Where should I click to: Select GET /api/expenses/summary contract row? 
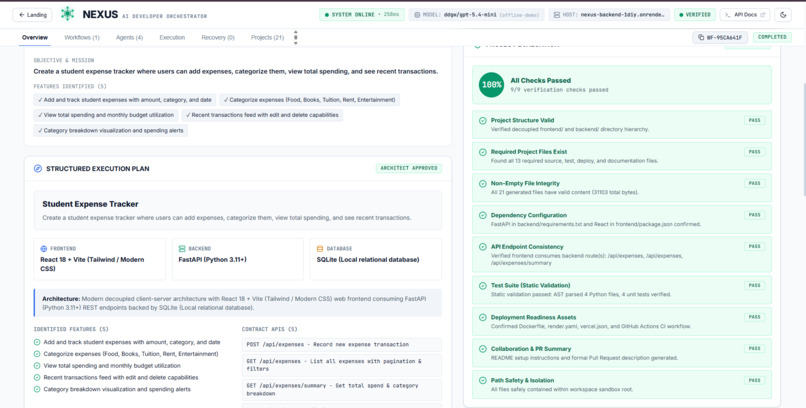tap(342, 390)
